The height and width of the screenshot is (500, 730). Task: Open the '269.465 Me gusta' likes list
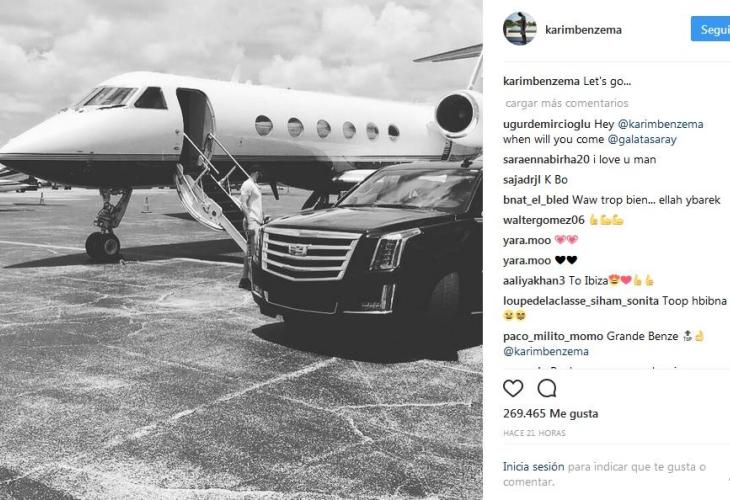click(550, 413)
